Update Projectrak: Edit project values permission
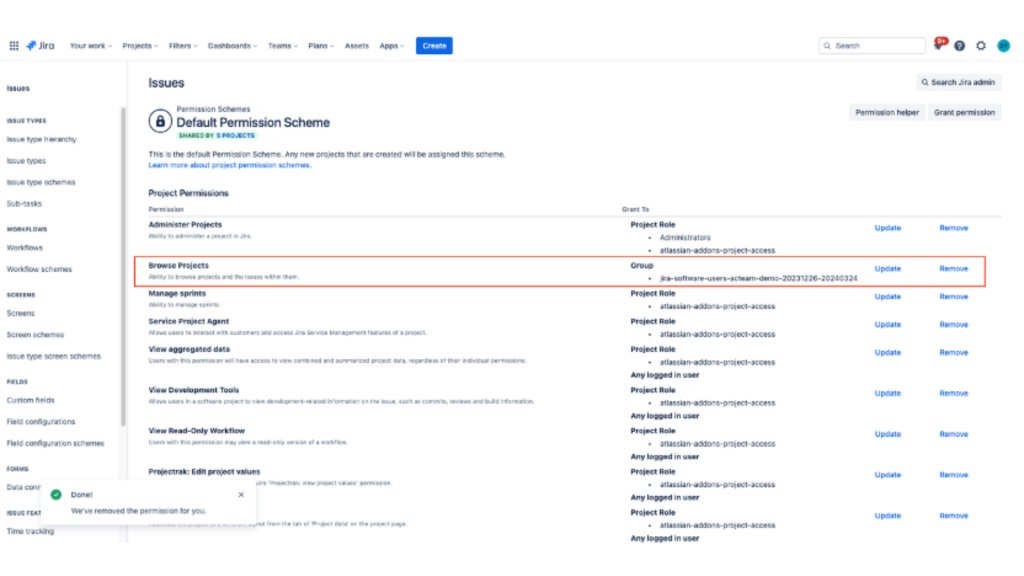This screenshot has height=576, width=1024. [888, 475]
